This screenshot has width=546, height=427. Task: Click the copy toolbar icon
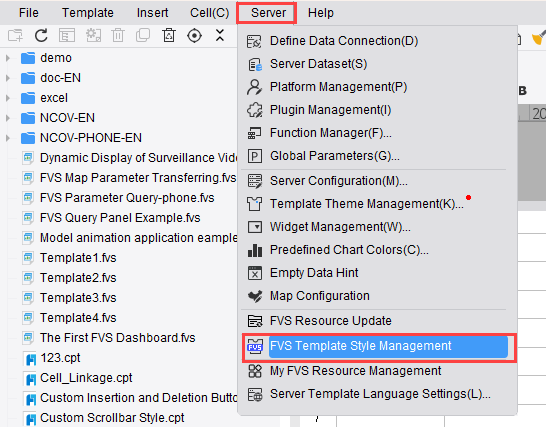click(143, 36)
